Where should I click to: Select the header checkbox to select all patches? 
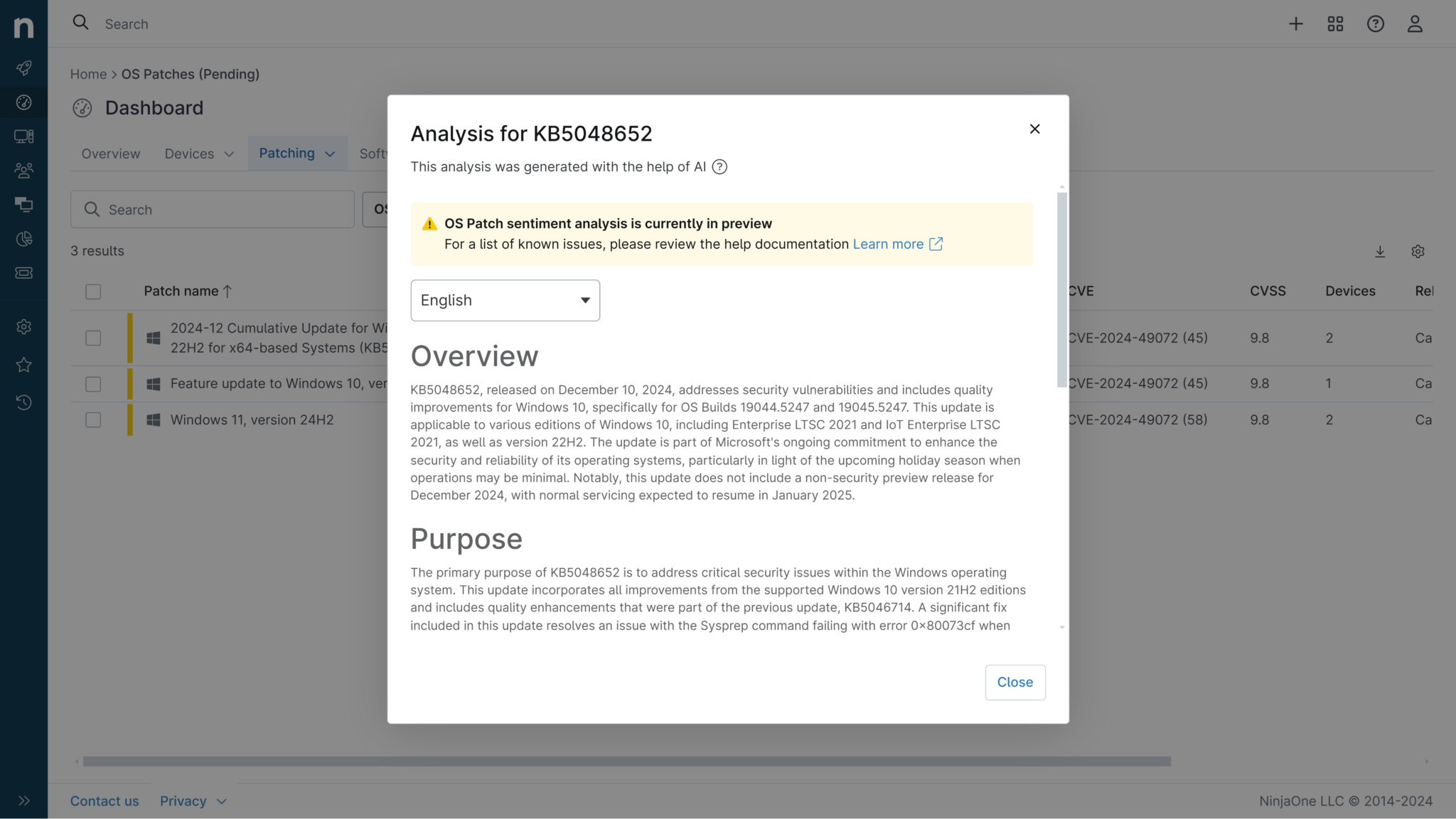93,291
